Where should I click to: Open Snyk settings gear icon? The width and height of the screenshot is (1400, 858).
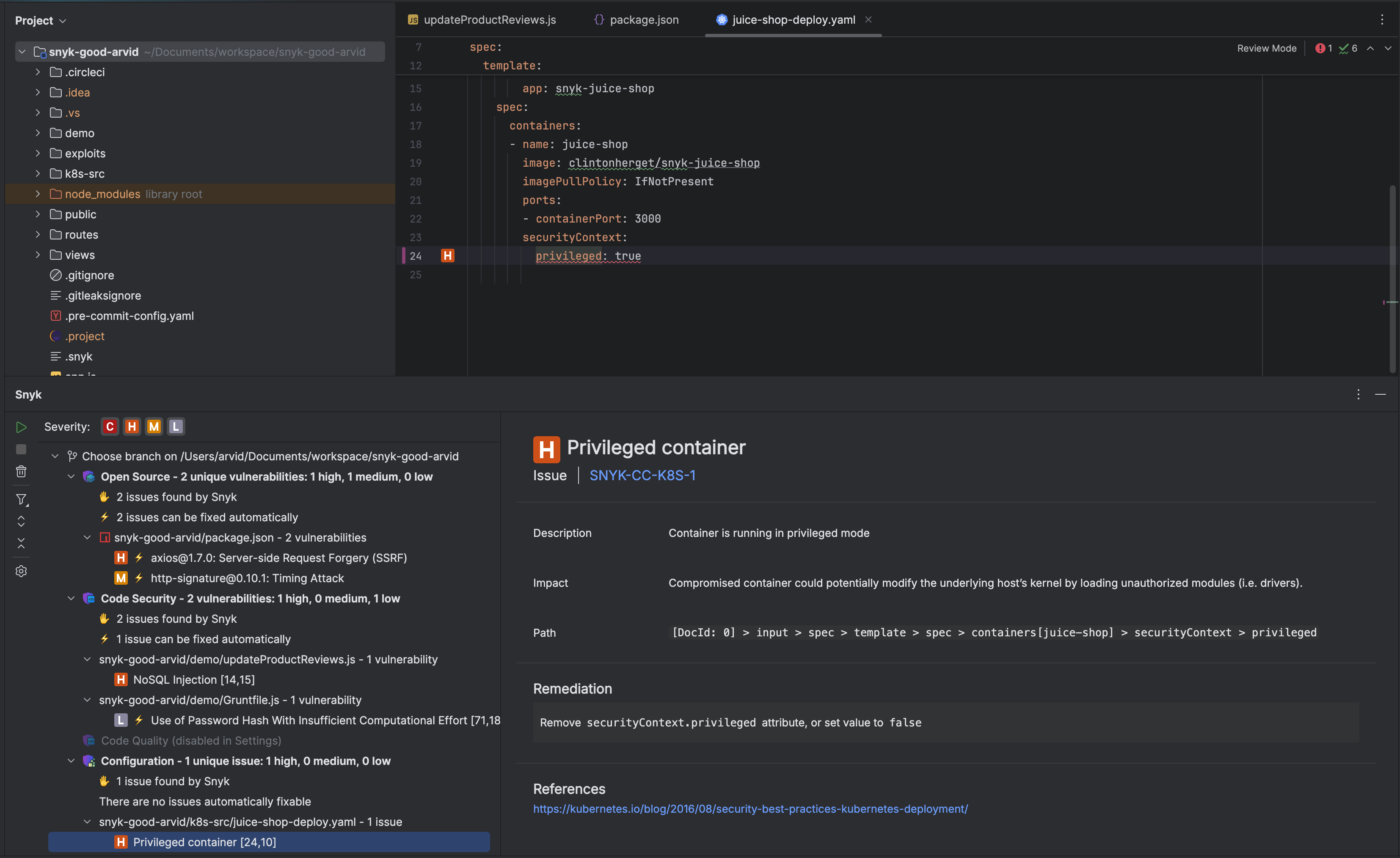pos(21,571)
